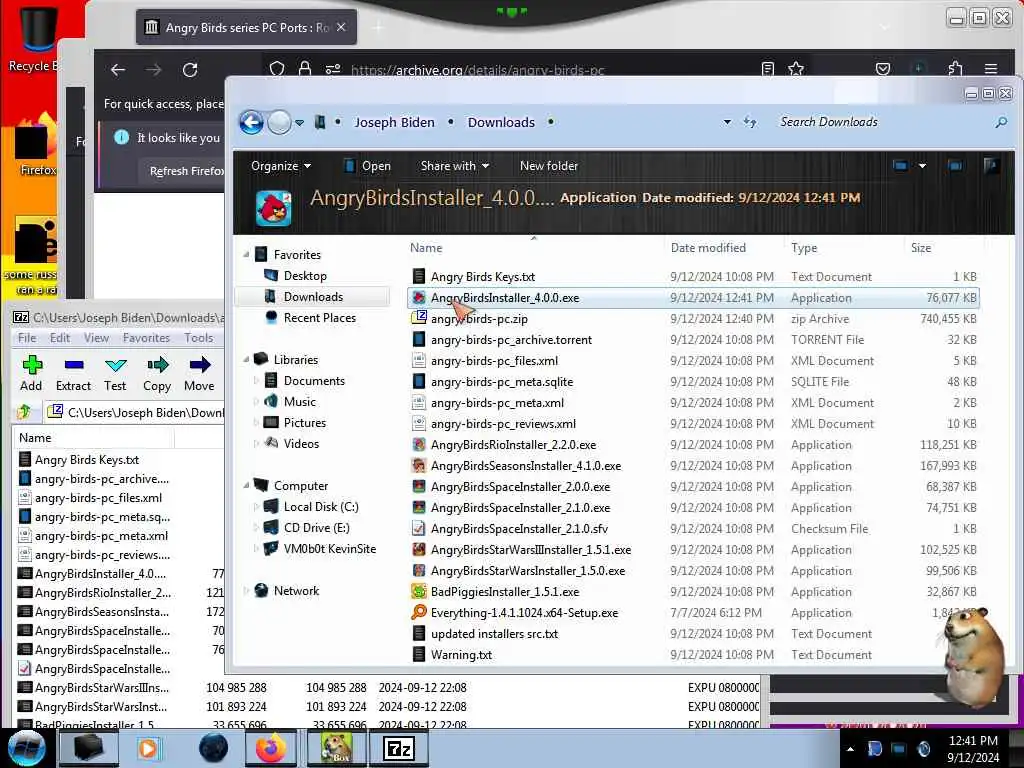Image resolution: width=1024 pixels, height=768 pixels.
Task: Click the bookmark star in Firefox
Action: (795, 69)
